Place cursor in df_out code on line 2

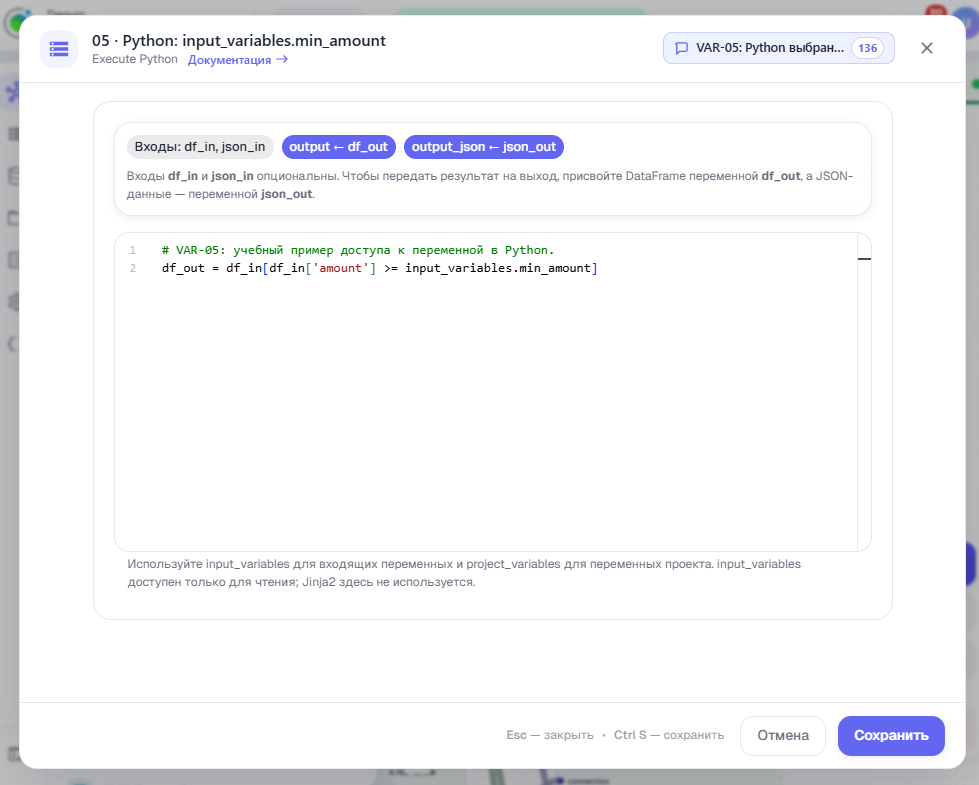click(x=380, y=268)
